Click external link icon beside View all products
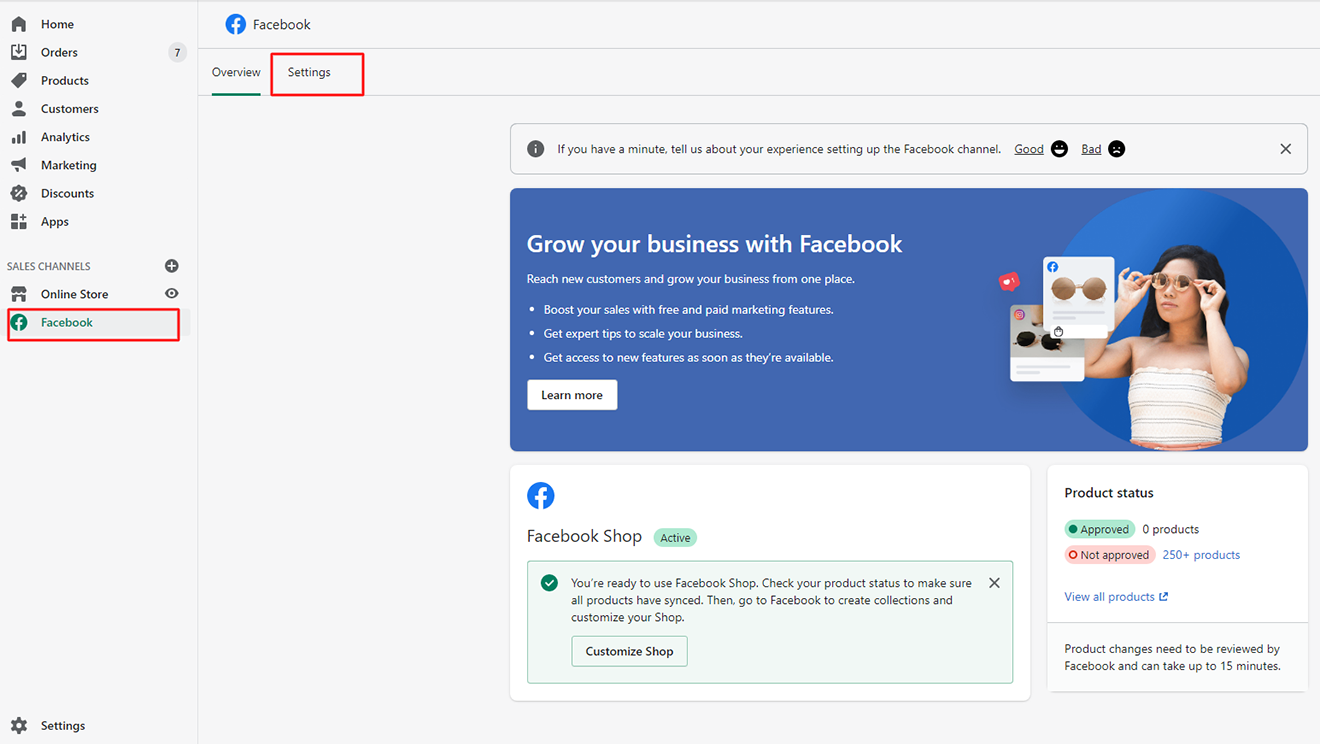This screenshot has height=744, width=1320. pyautogui.click(x=1163, y=597)
